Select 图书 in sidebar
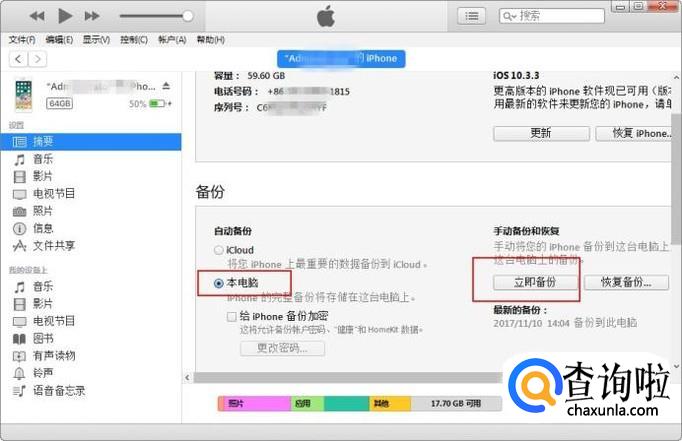682x441 pixels. click(43, 338)
